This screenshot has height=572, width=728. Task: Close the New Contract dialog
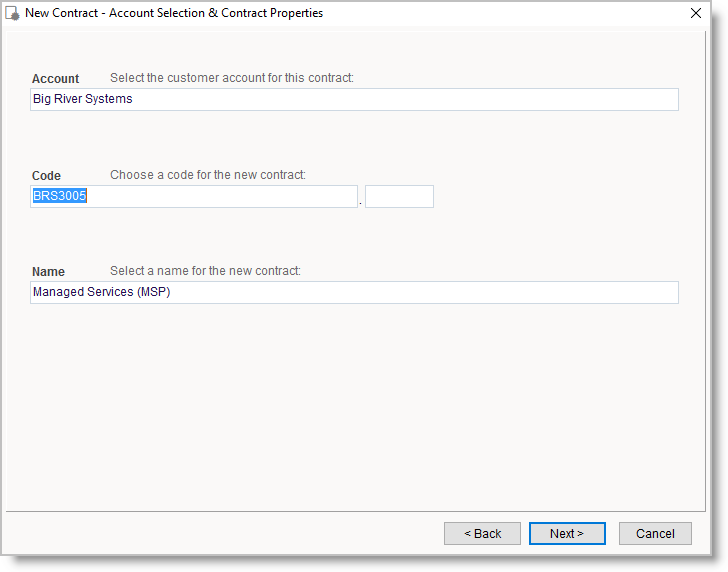click(x=696, y=14)
